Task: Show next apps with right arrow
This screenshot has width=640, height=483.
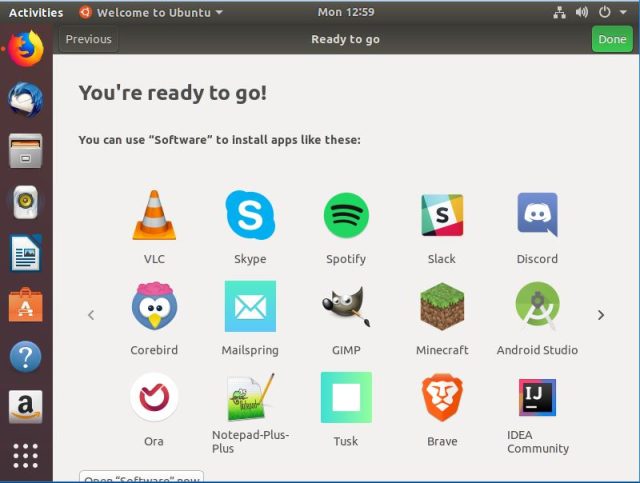Action: (x=601, y=315)
